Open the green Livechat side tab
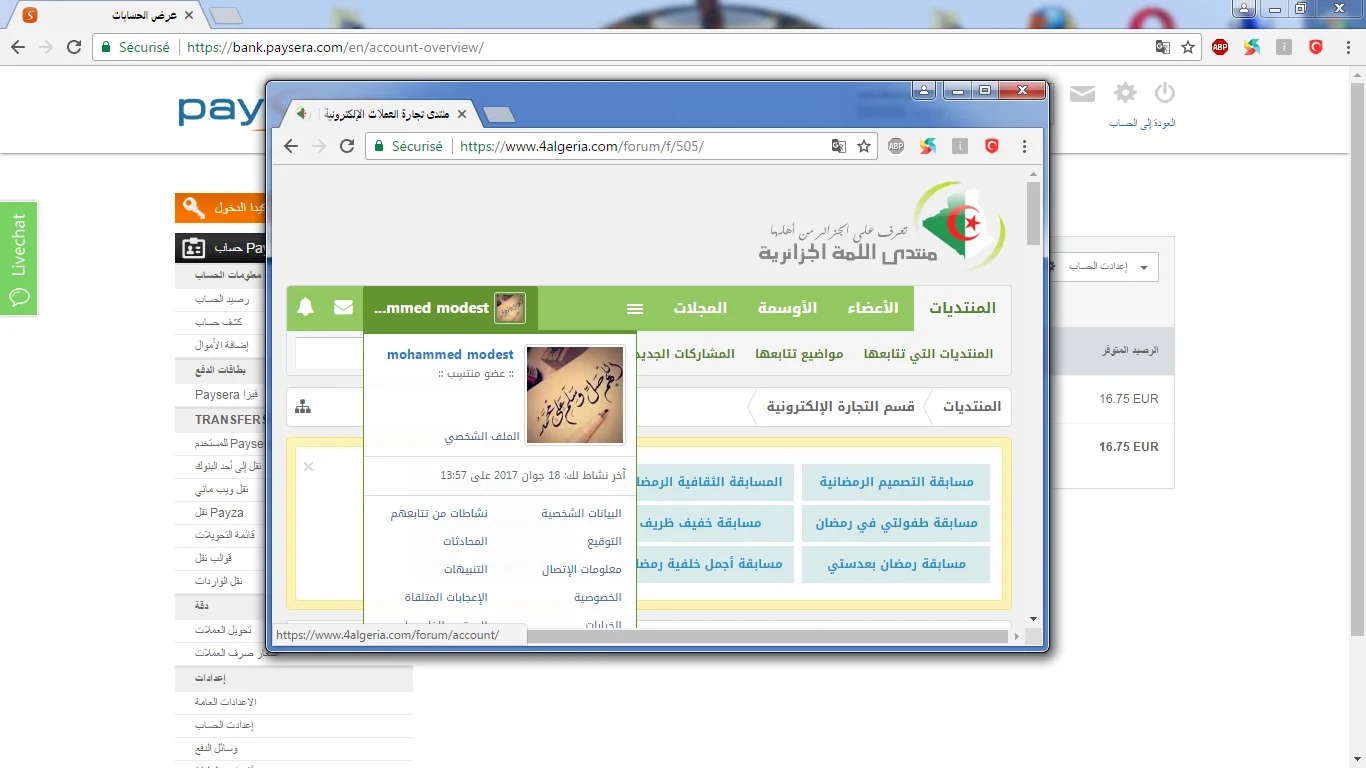The image size is (1366, 768). point(19,258)
